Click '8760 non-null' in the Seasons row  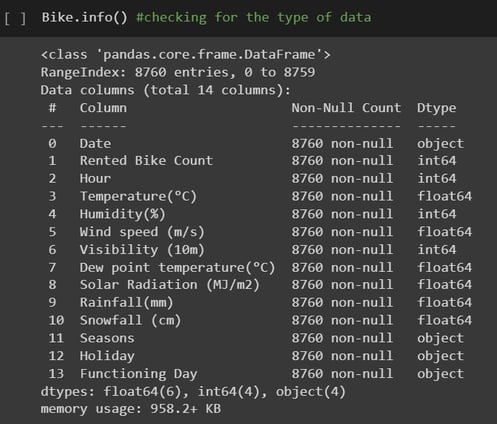[x=342, y=338]
